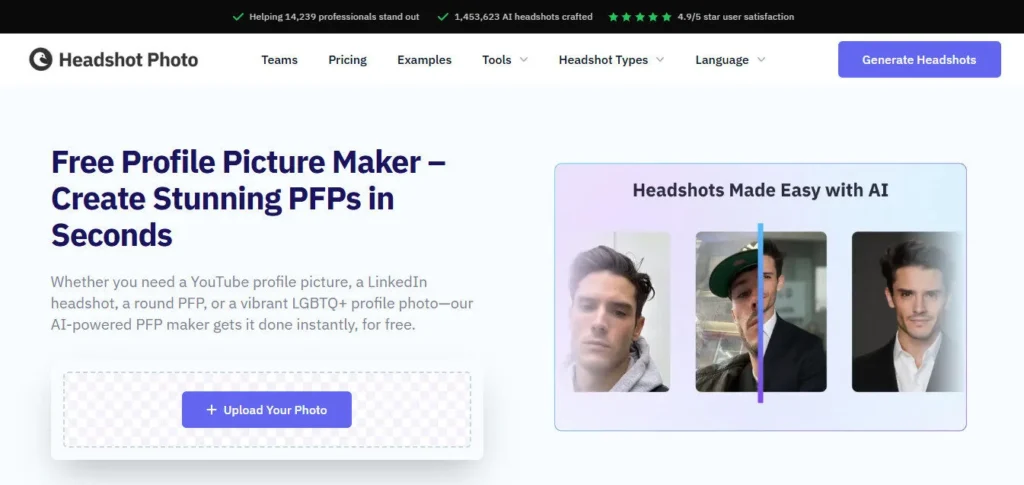This screenshot has height=485, width=1024.
Task: Expand the Tools dropdown chevron
Action: tap(523, 60)
